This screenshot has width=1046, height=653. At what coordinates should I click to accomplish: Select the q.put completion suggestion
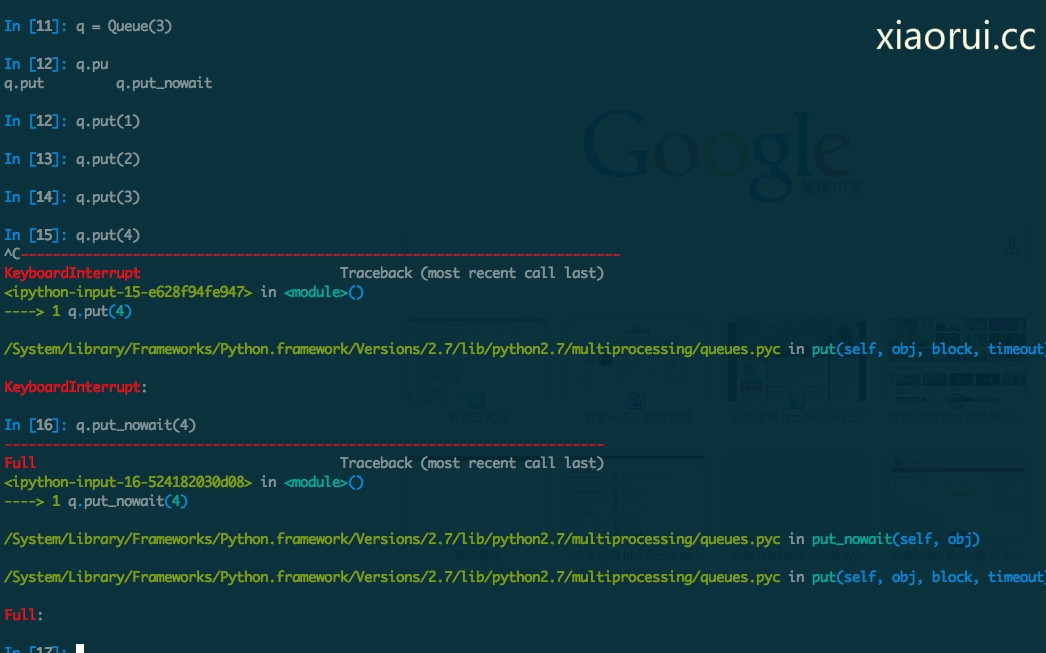pos(24,83)
